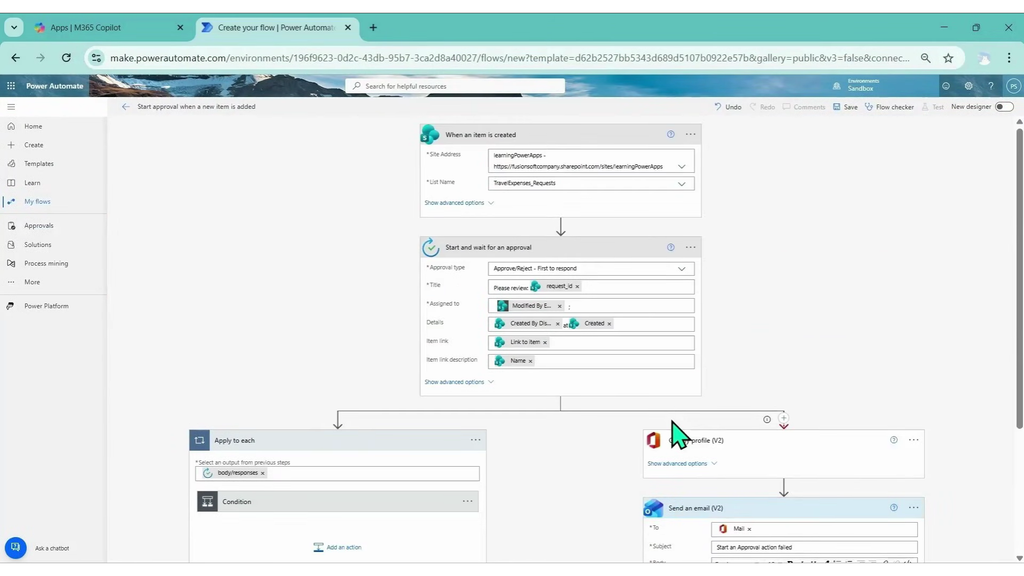Run the Flow checker
Image resolution: width=1024 pixels, height=576 pixels.
pos(889,106)
